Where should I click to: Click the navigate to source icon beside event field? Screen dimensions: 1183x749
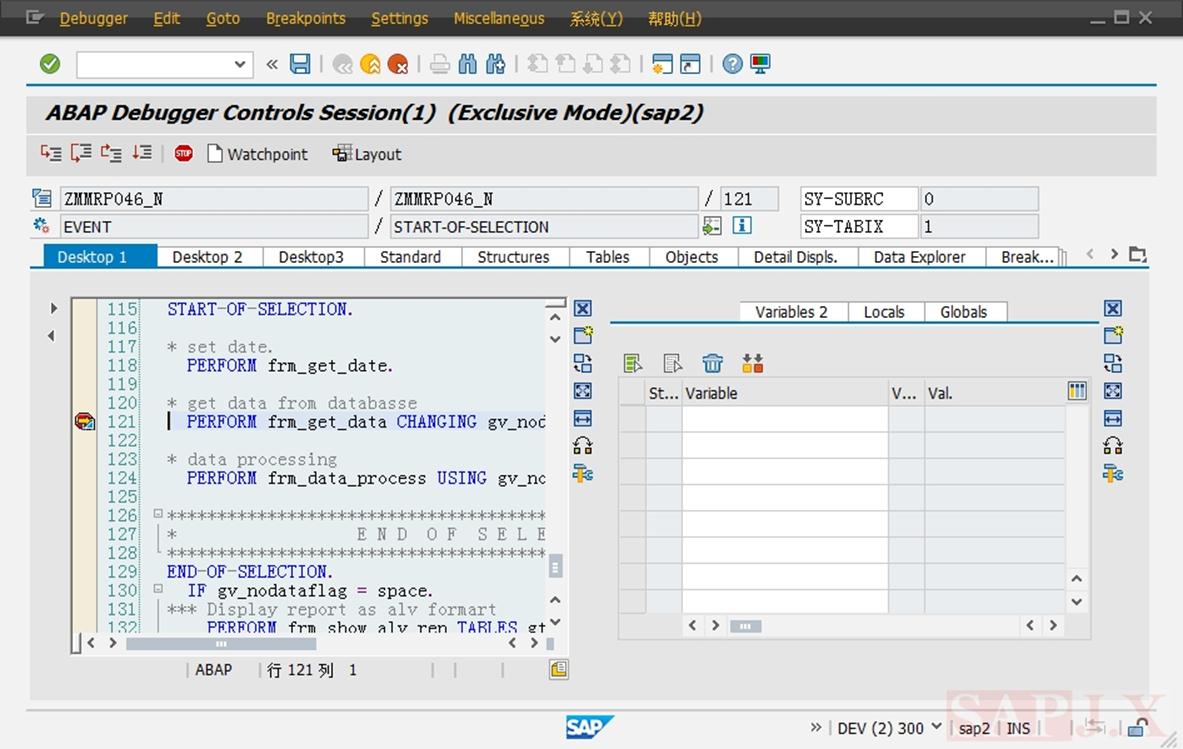click(x=711, y=226)
